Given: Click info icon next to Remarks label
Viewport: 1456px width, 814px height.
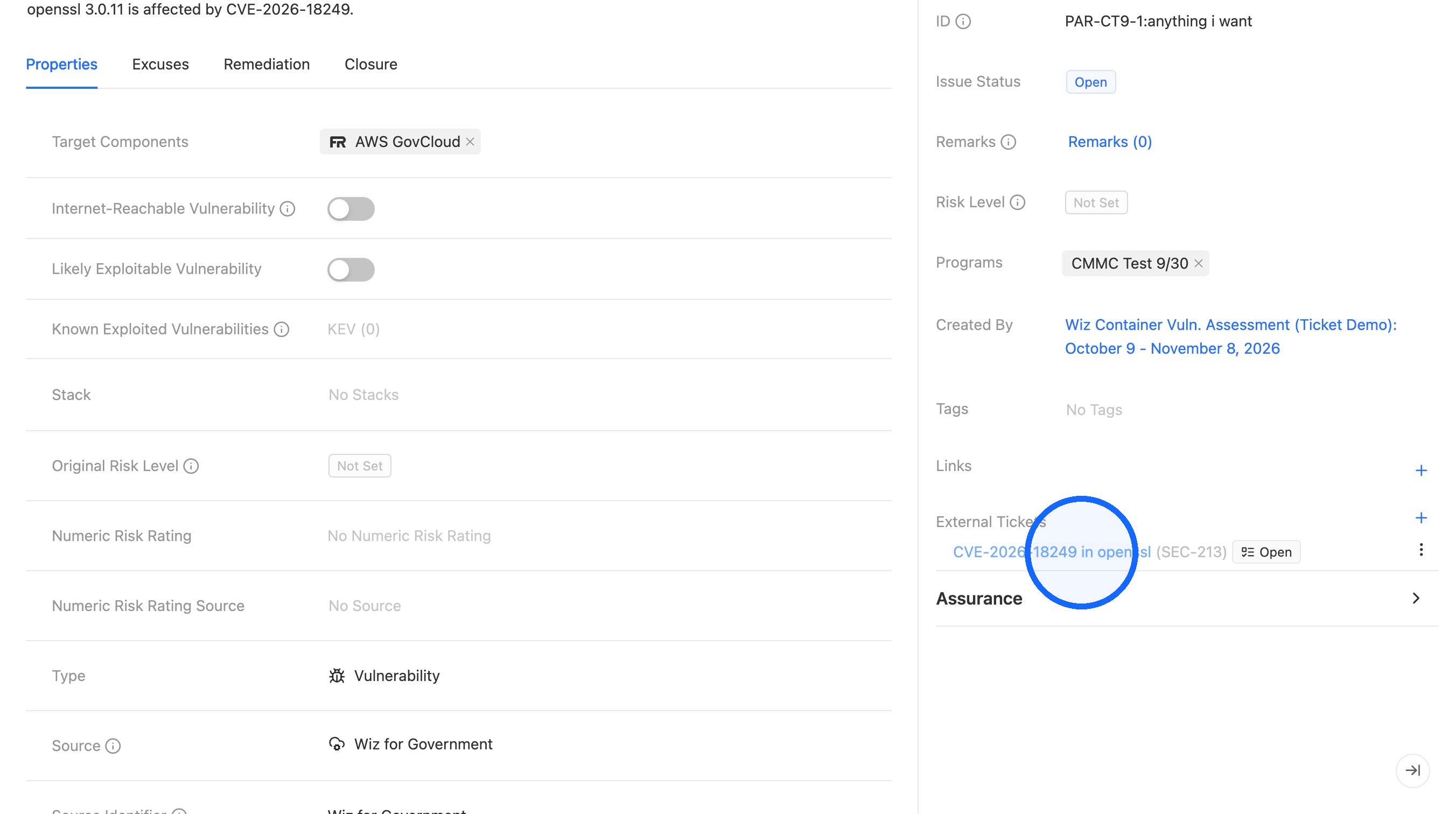Looking at the screenshot, I should coord(1009,142).
